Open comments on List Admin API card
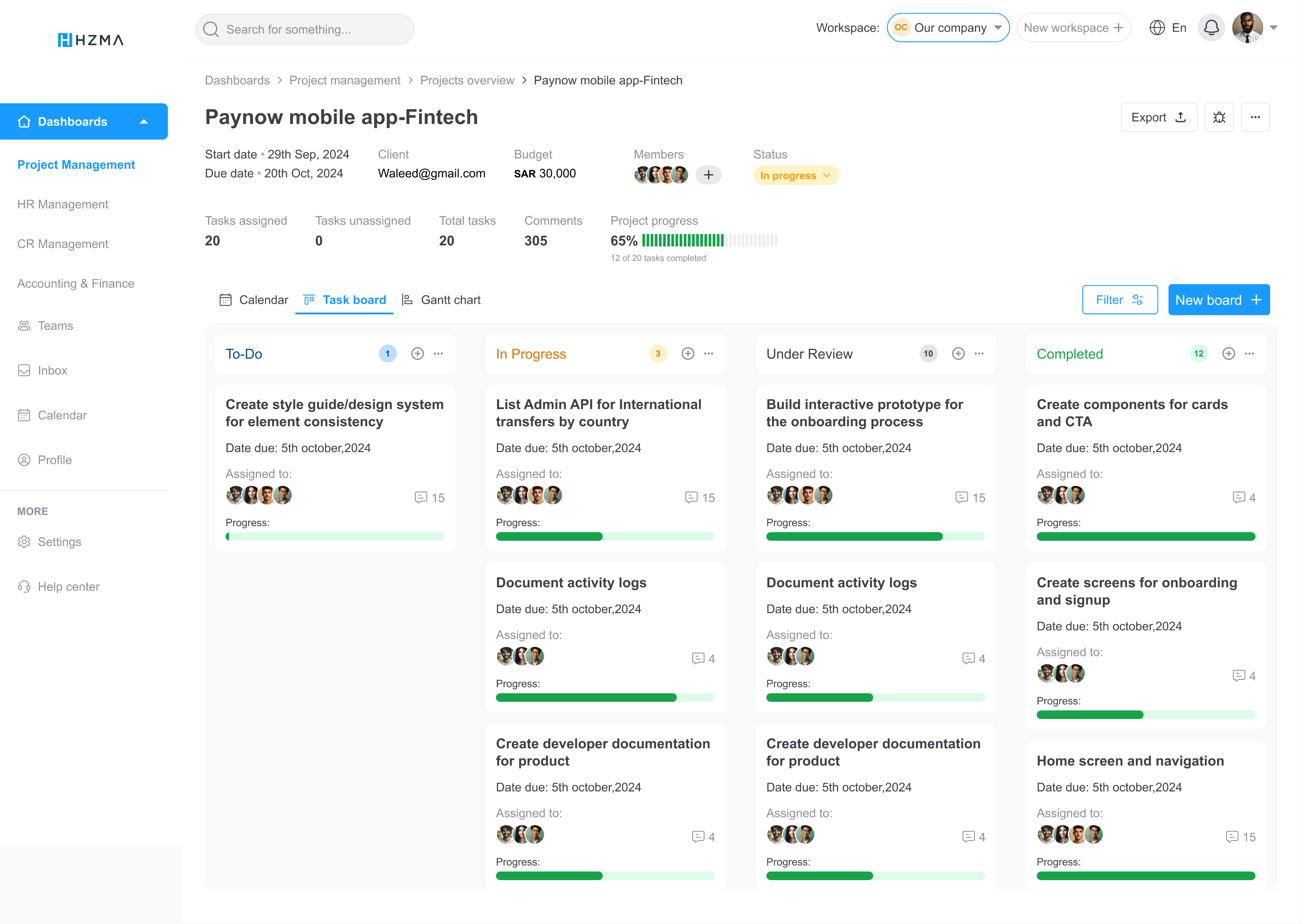Viewport: 1302px width, 924px height. 700,498
